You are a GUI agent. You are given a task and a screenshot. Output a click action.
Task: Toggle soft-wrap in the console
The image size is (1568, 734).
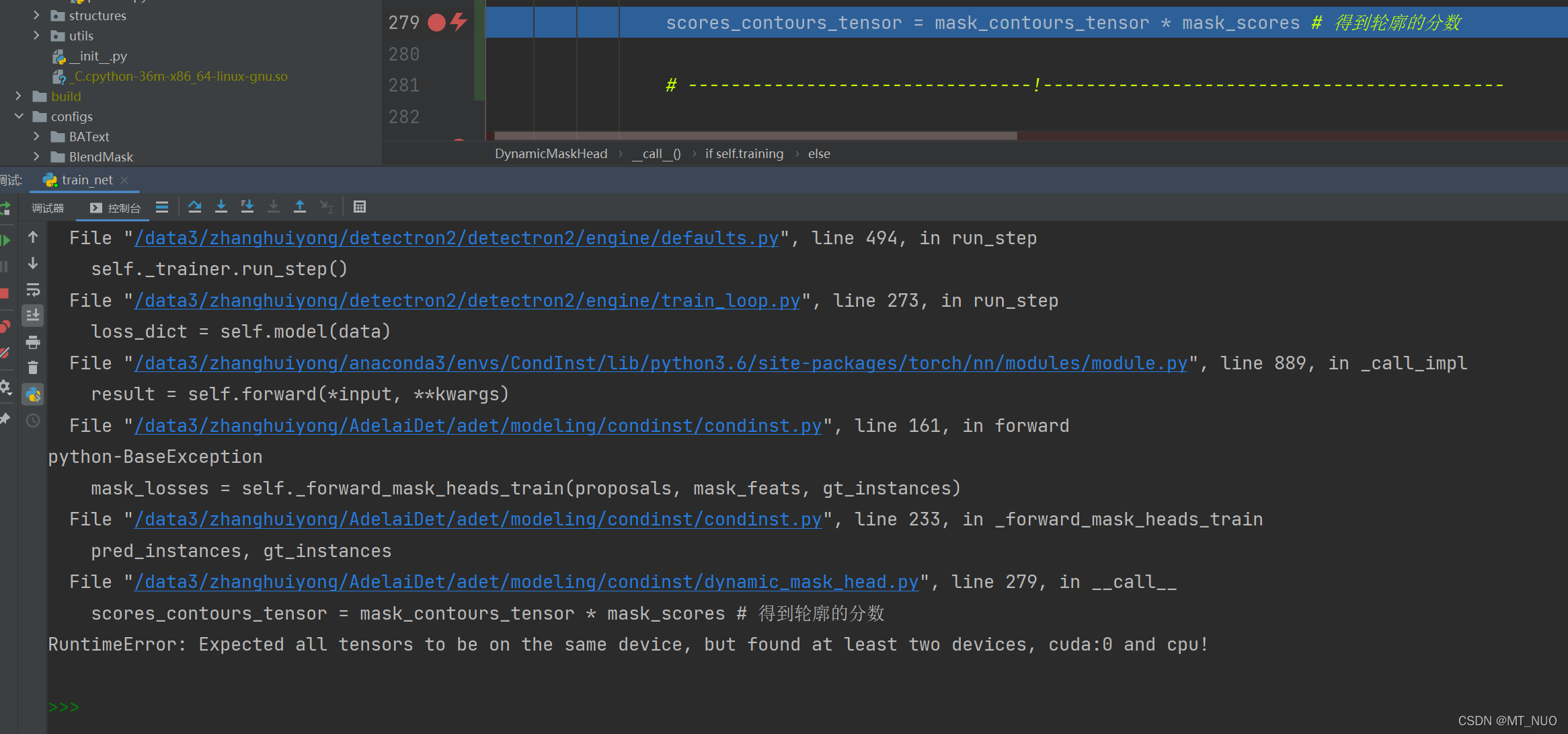tap(33, 290)
